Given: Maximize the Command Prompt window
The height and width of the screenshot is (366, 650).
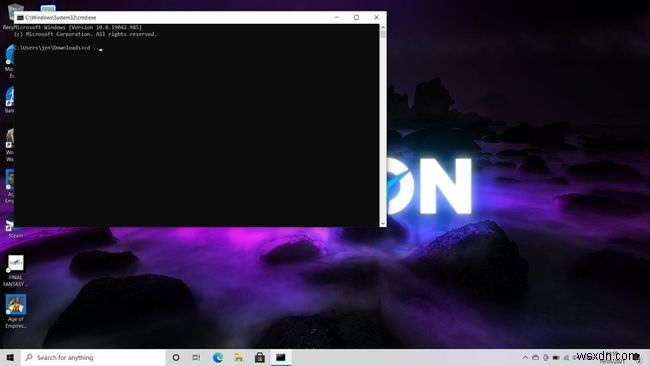Looking at the screenshot, I should pos(356,17).
